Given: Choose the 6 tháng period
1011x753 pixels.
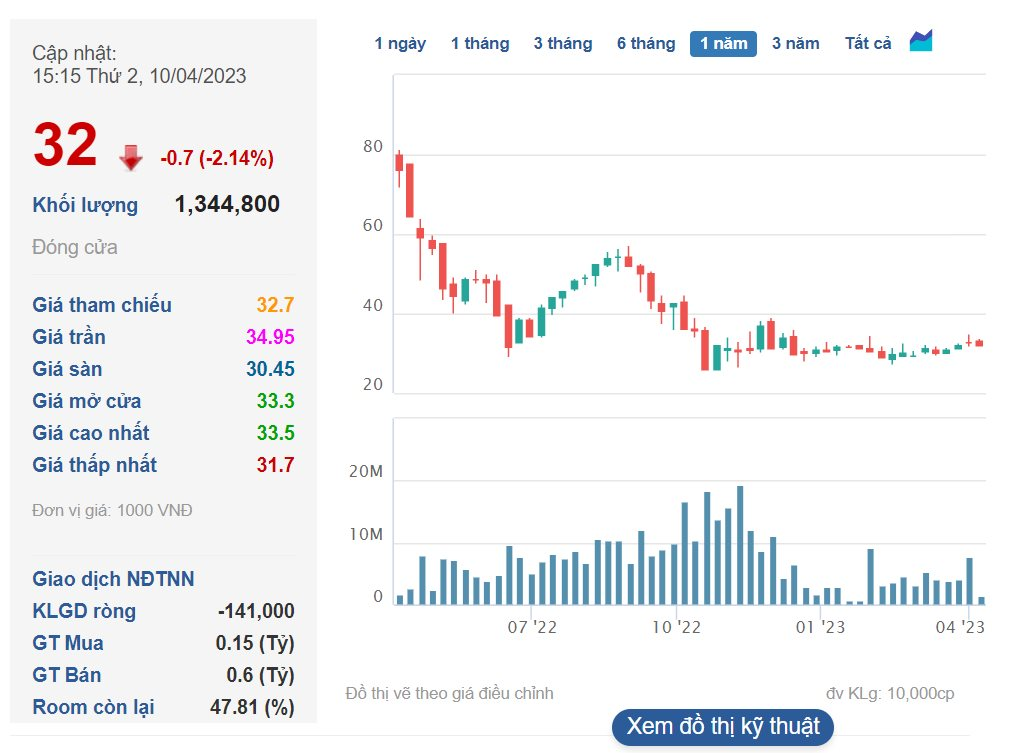Looking at the screenshot, I should pos(646,44).
